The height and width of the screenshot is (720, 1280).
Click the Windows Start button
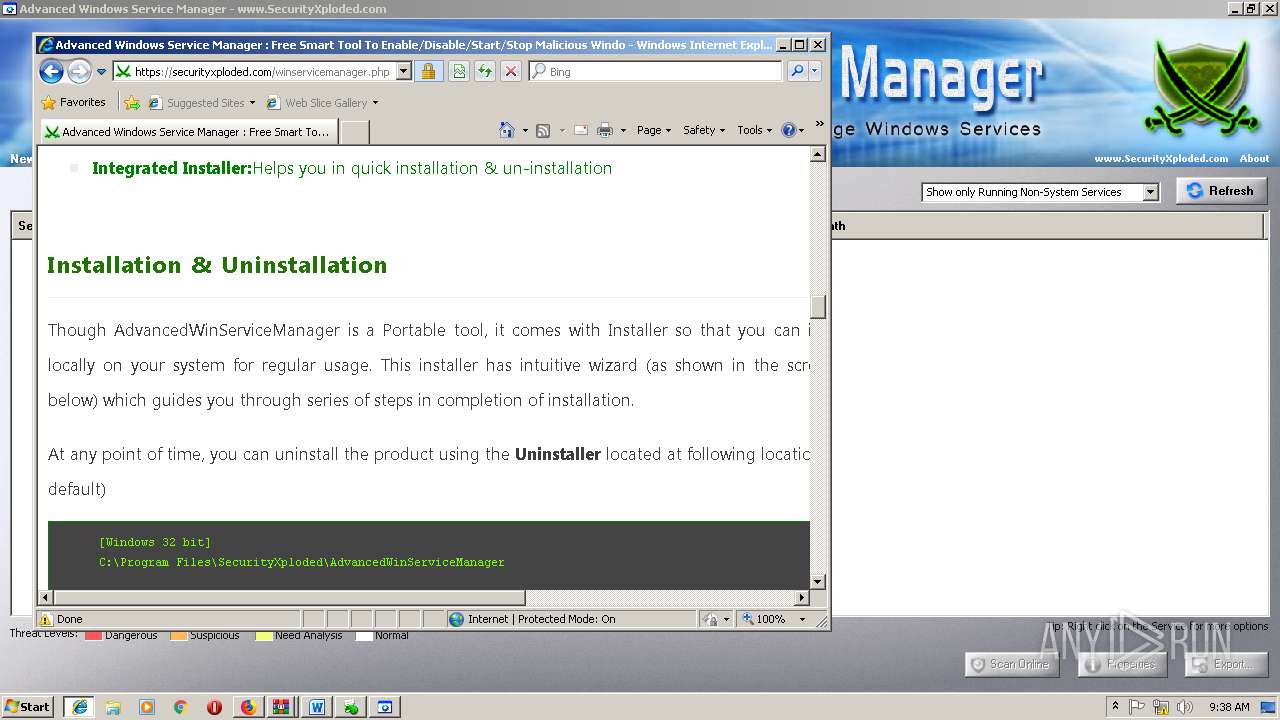[x=27, y=706]
